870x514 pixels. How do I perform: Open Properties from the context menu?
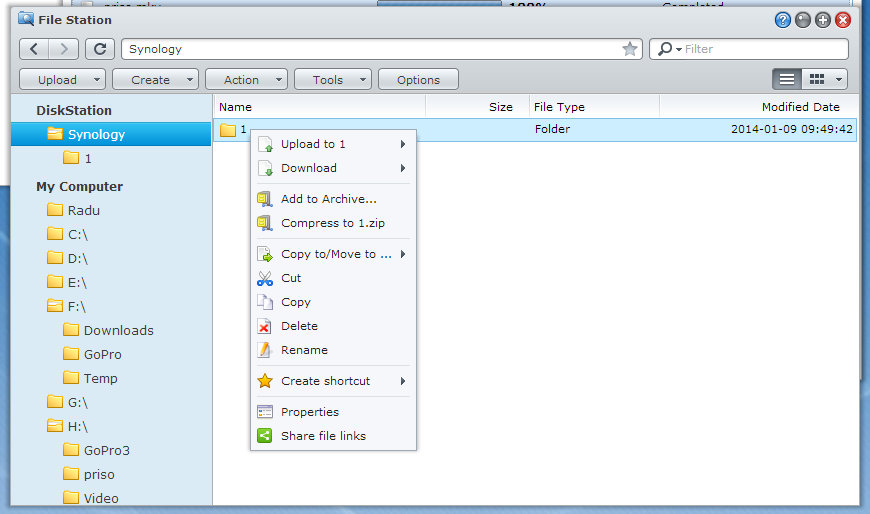333,412
